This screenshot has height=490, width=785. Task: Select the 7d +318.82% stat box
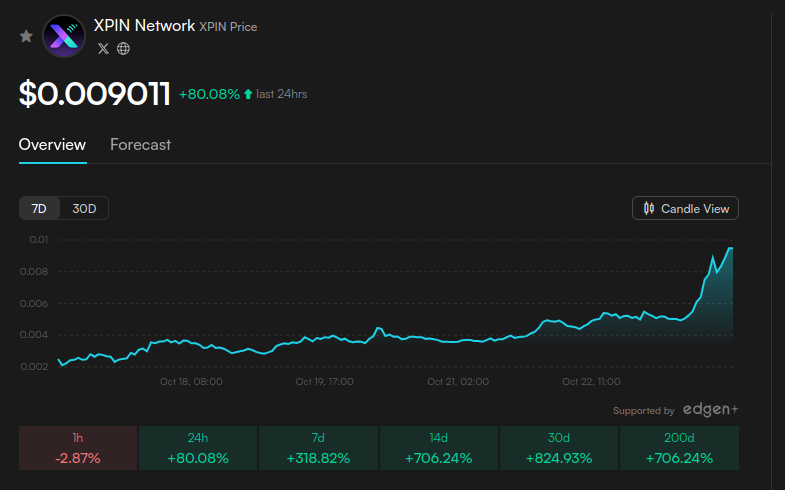coord(318,448)
